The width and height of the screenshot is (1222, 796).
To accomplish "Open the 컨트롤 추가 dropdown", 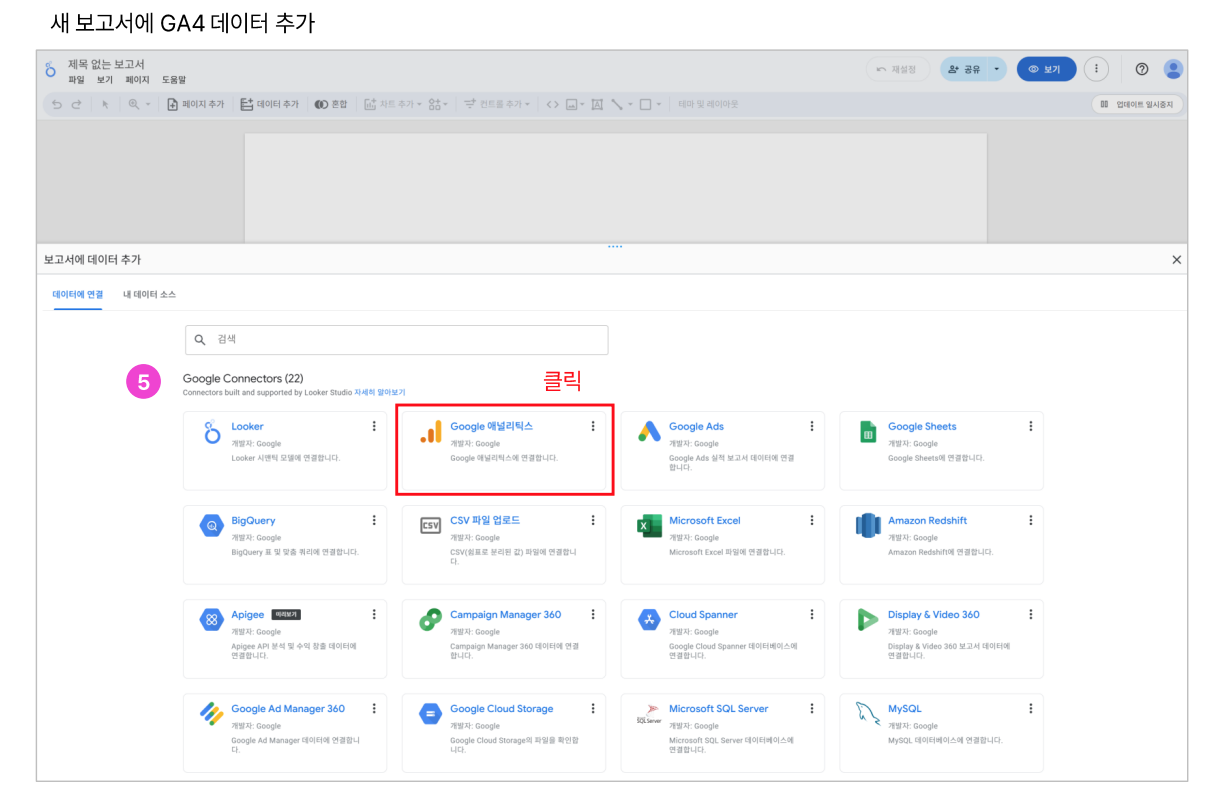I will coord(497,104).
